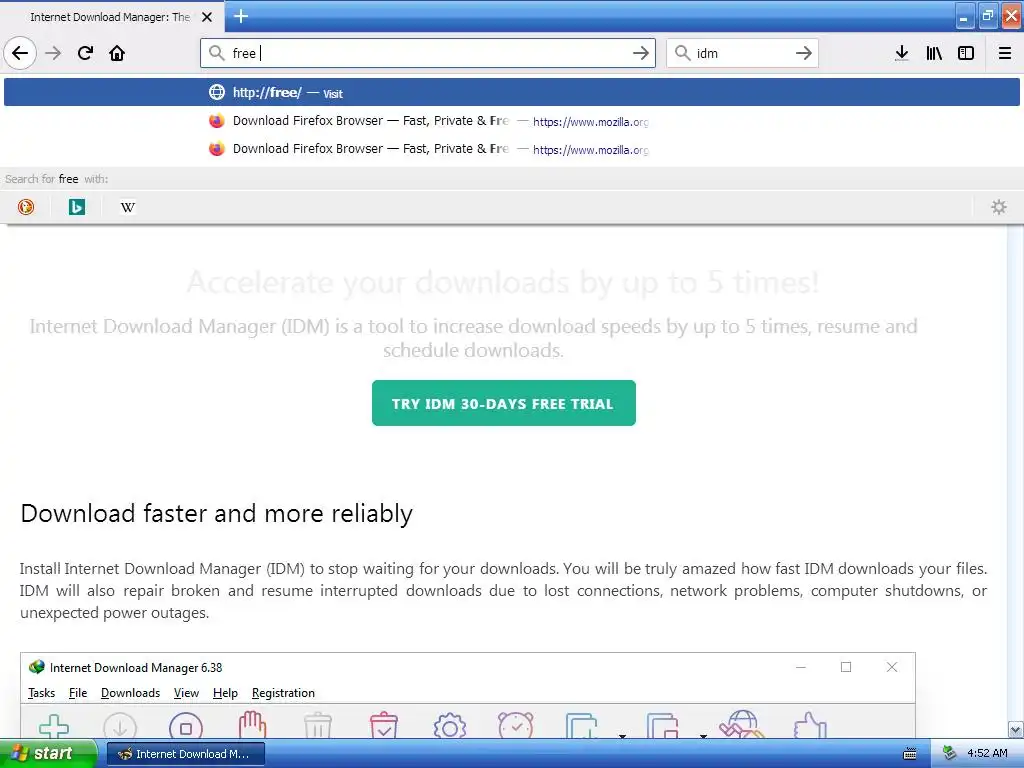
Task: Open the Firefox home page
Action: 117,53
